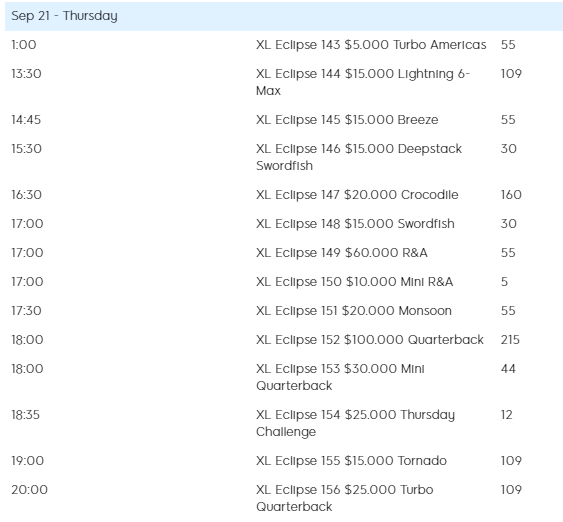The height and width of the screenshot is (522, 563).
Task: Select the 160 buy-in for Crocodile
Action: coord(511,195)
